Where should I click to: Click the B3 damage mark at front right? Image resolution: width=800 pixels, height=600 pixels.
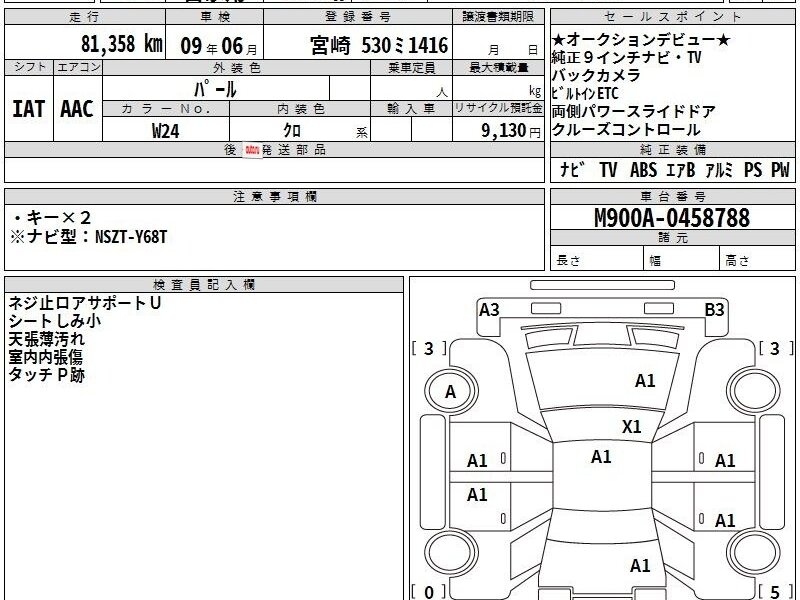[714, 310]
